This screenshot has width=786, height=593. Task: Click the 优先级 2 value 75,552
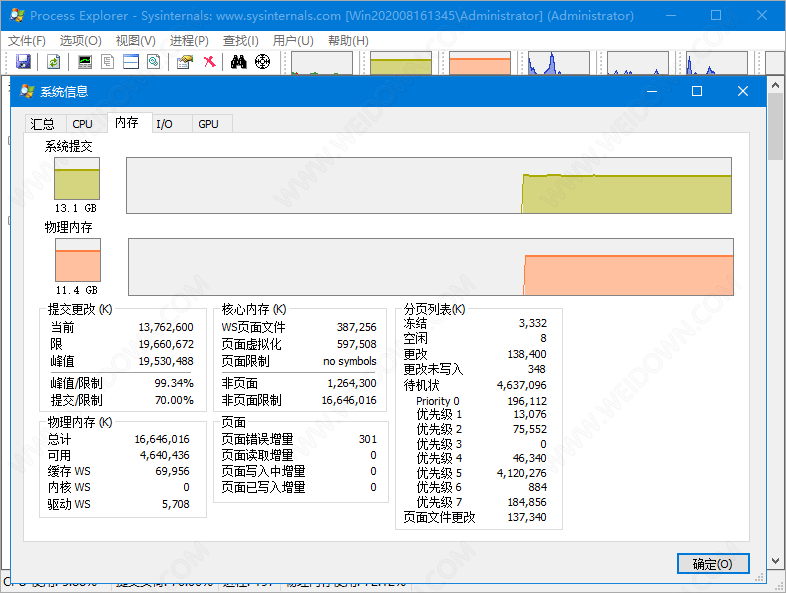(530, 430)
